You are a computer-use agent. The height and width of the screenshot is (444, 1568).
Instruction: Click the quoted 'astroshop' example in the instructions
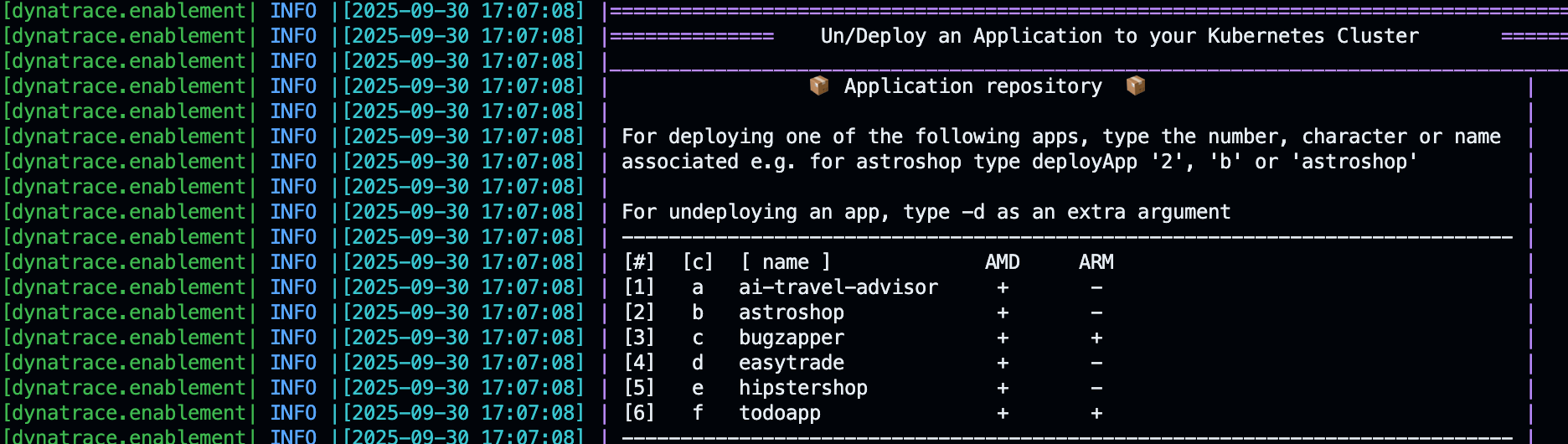point(1354,162)
